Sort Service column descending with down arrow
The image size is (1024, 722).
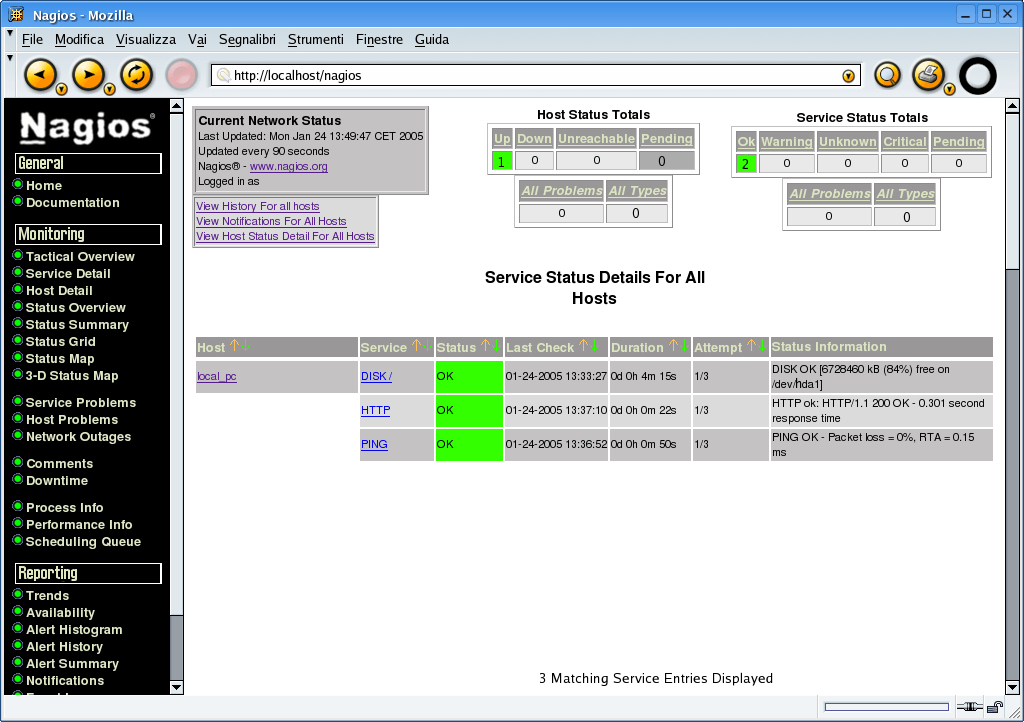[426, 345]
